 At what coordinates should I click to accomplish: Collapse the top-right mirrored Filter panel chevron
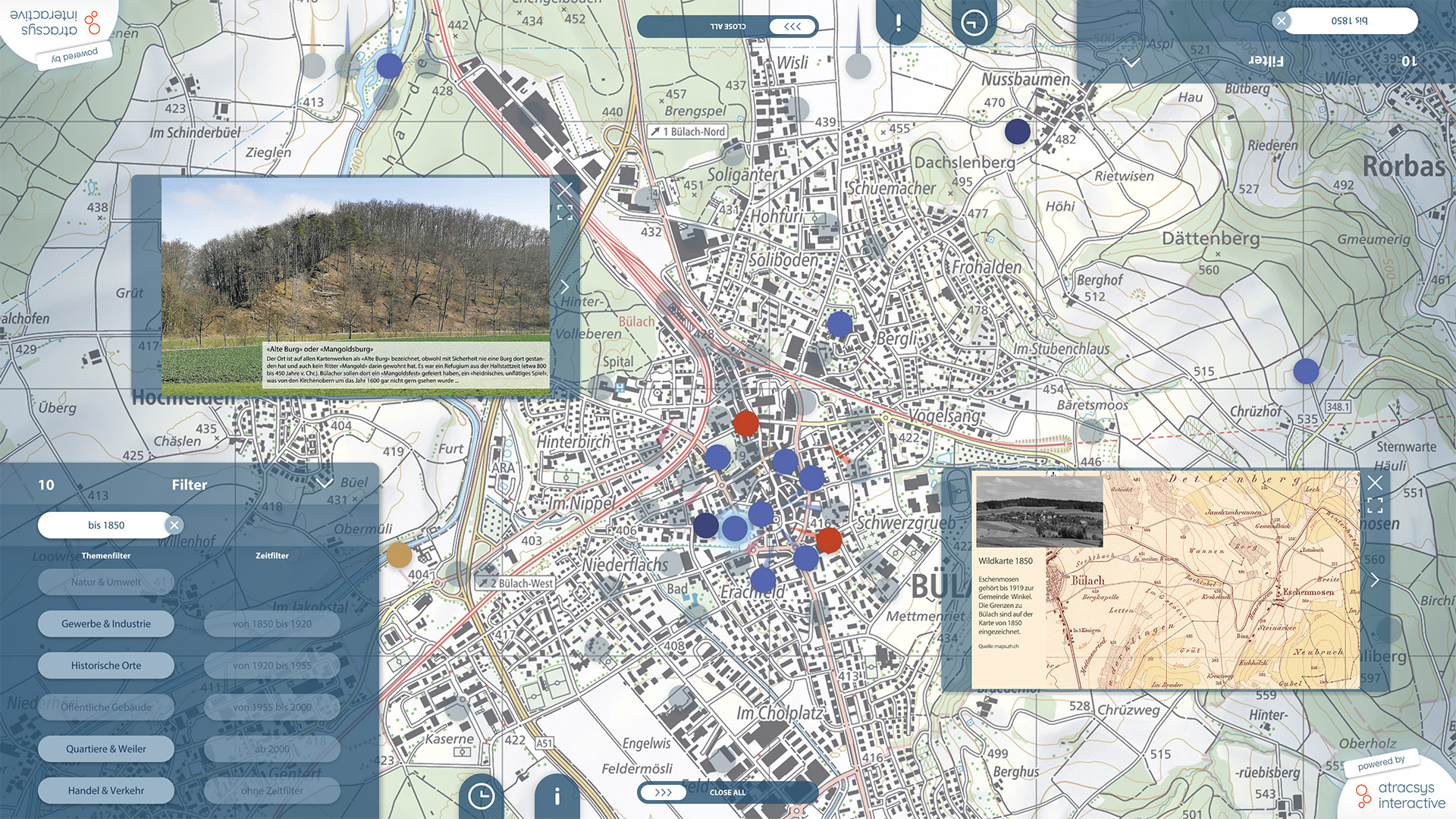tap(1131, 61)
